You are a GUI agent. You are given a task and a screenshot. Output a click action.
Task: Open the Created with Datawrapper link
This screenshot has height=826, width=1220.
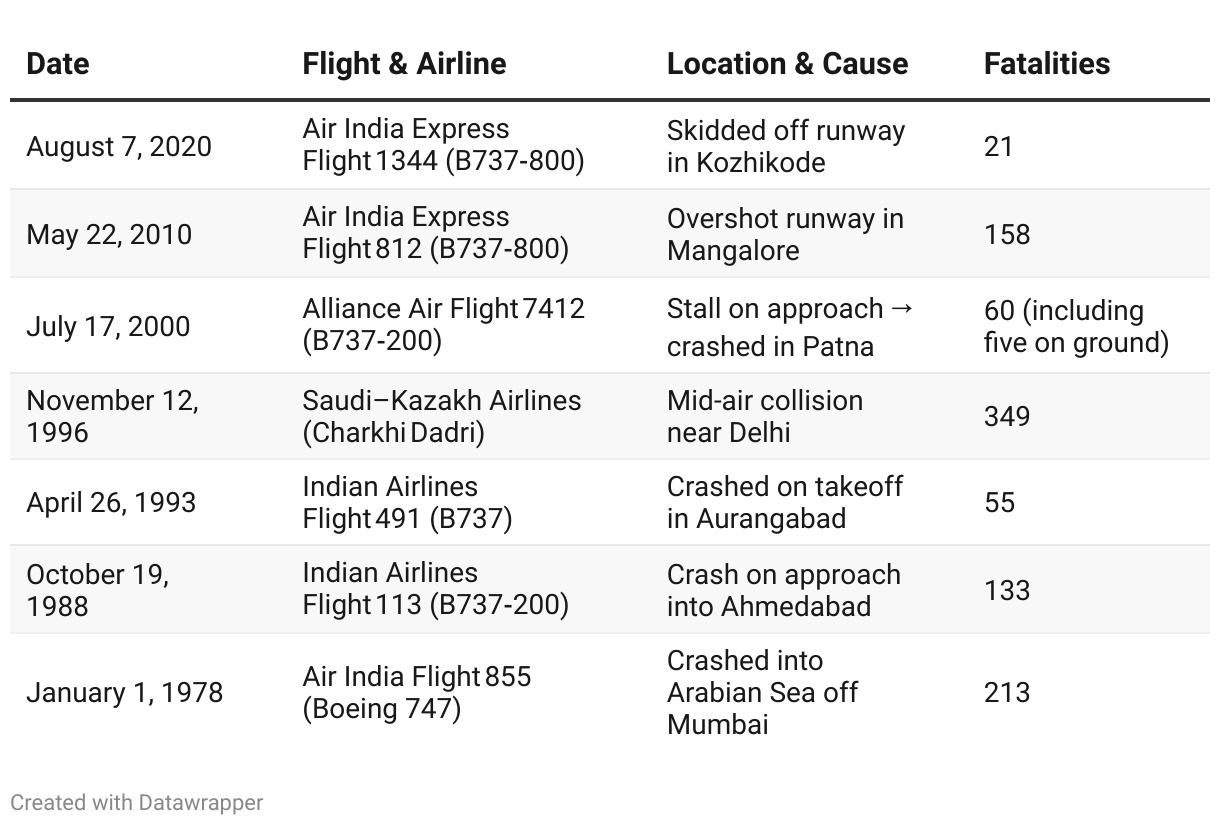[137, 802]
